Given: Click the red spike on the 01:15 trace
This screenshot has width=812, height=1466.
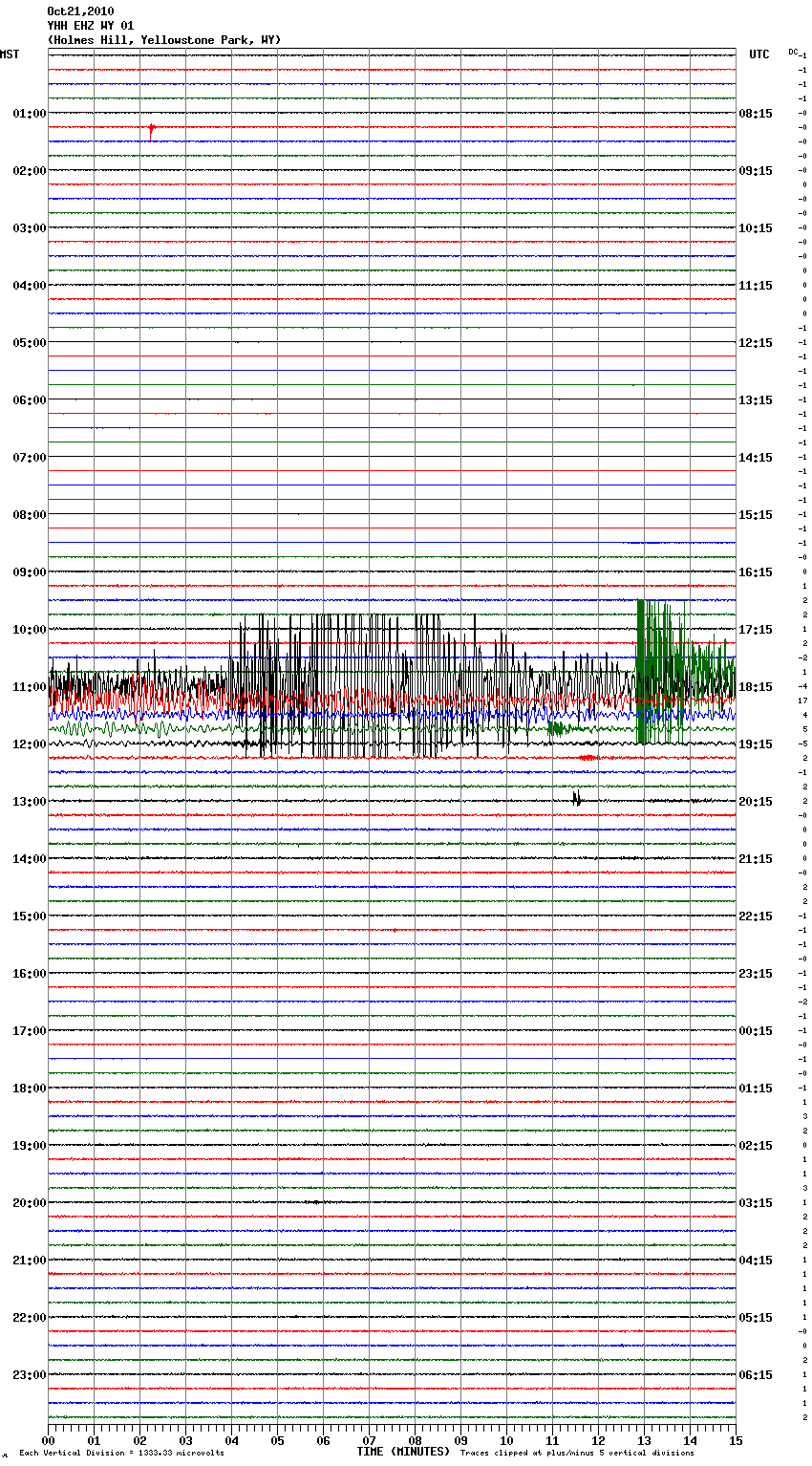Looking at the screenshot, I should click(151, 130).
